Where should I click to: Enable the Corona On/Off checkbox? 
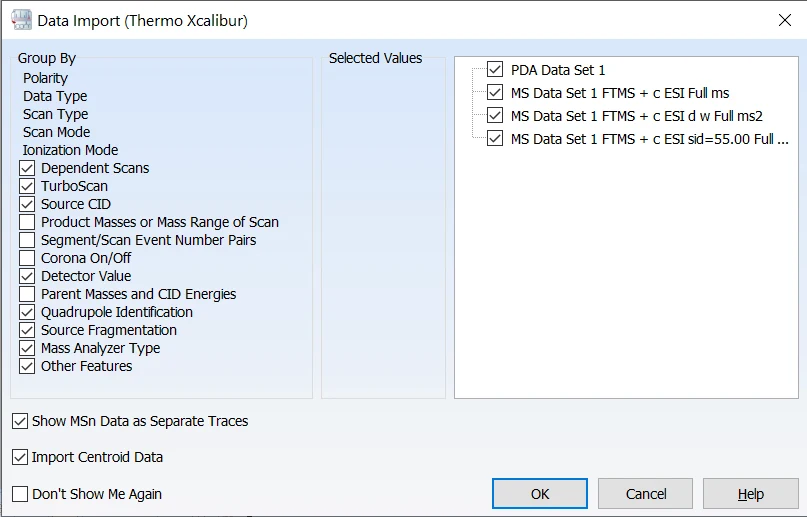pyautogui.click(x=27, y=258)
